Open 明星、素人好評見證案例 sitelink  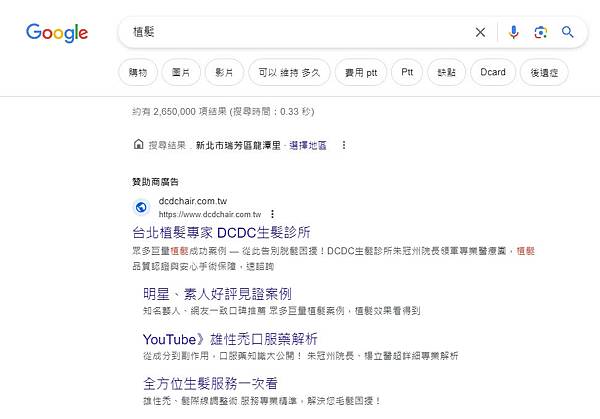[x=217, y=294]
